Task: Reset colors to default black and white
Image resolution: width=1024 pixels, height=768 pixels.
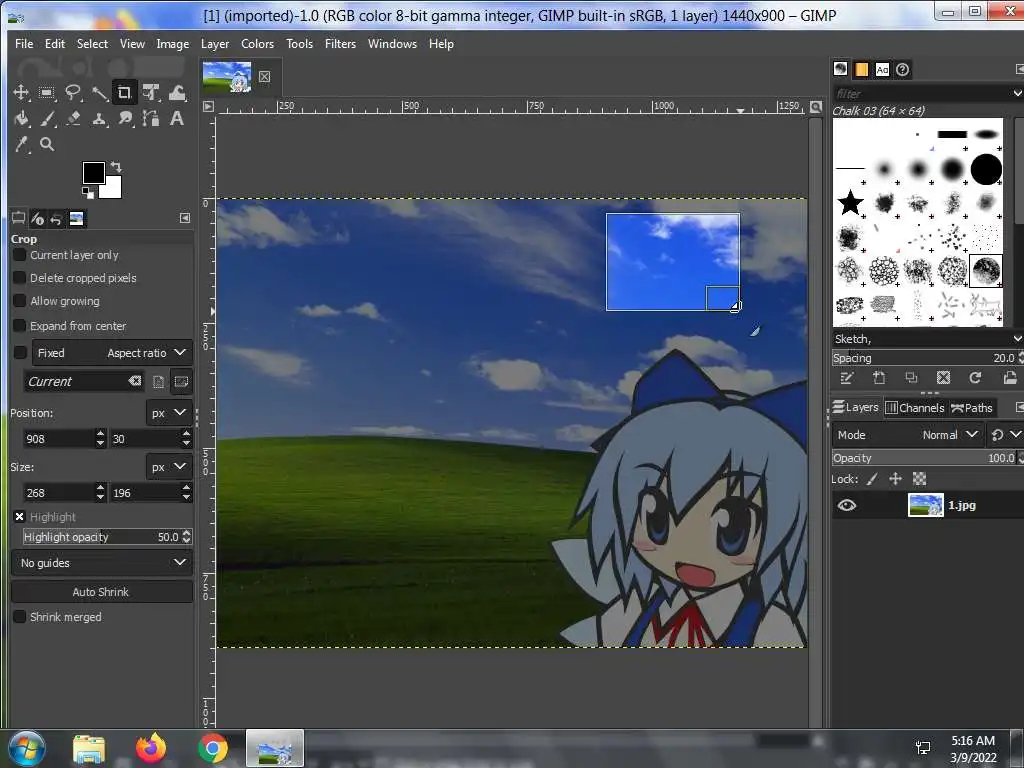Action: click(88, 192)
